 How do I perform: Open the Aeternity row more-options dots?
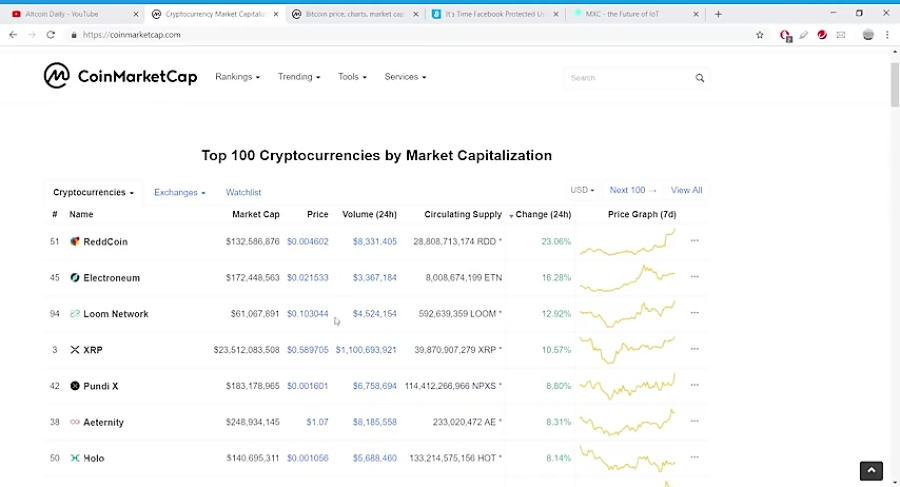[x=695, y=422]
